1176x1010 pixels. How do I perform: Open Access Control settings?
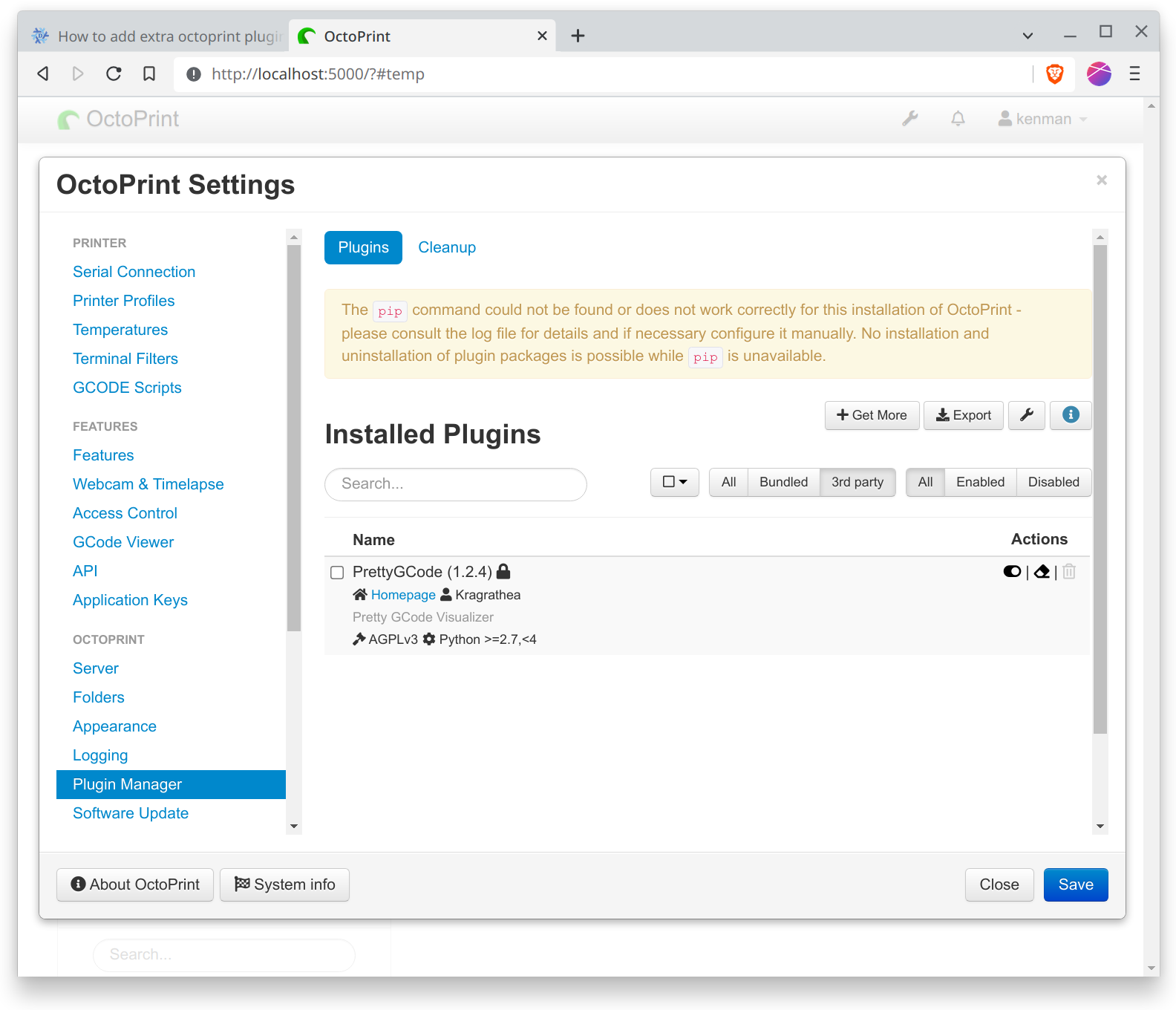(125, 513)
